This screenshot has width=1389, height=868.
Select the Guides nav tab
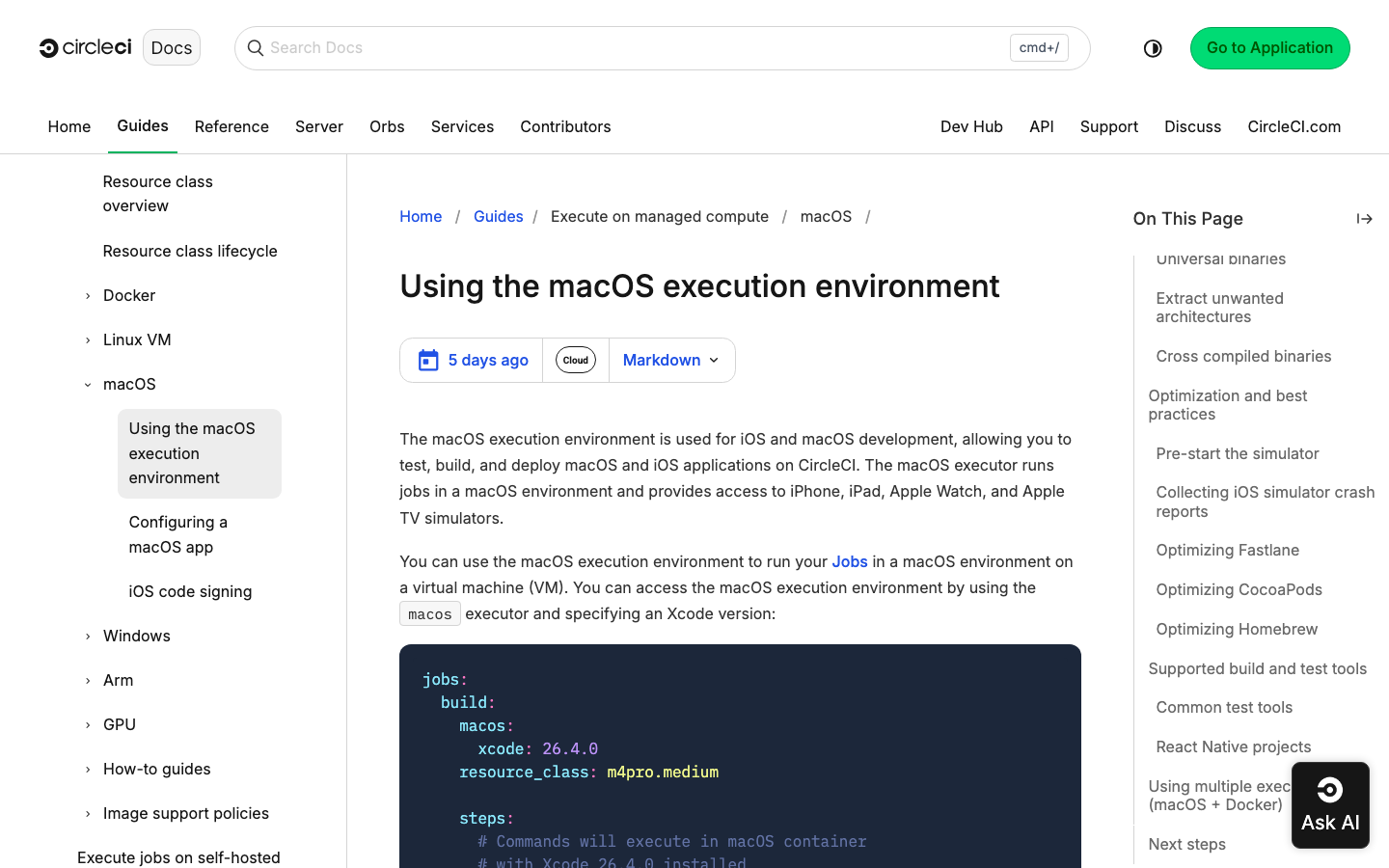coord(143,125)
